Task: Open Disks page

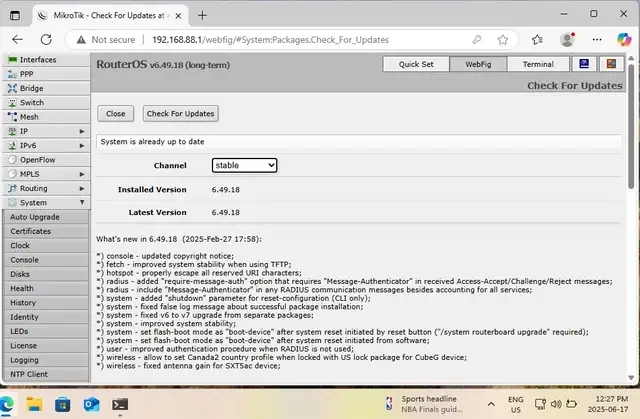Action: pos(46,274)
